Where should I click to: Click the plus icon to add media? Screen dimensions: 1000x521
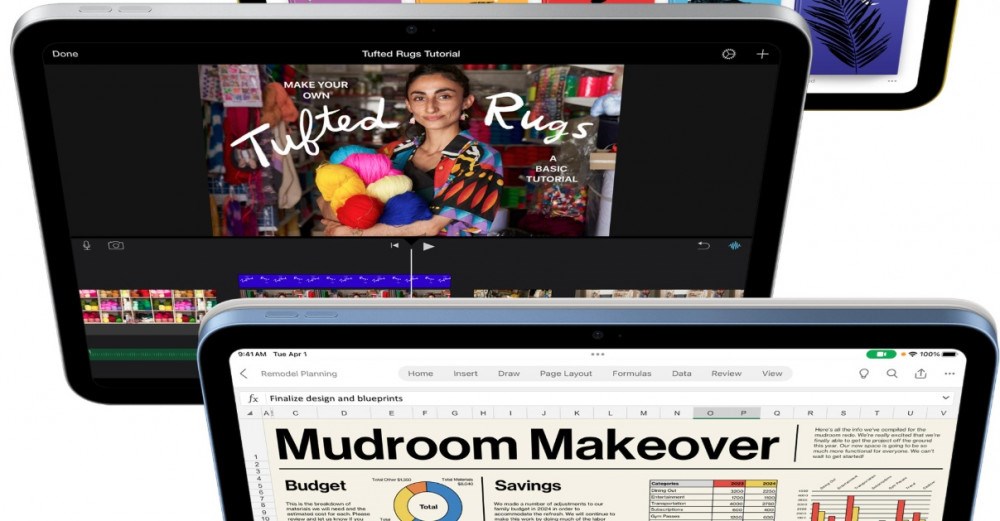tap(762, 54)
